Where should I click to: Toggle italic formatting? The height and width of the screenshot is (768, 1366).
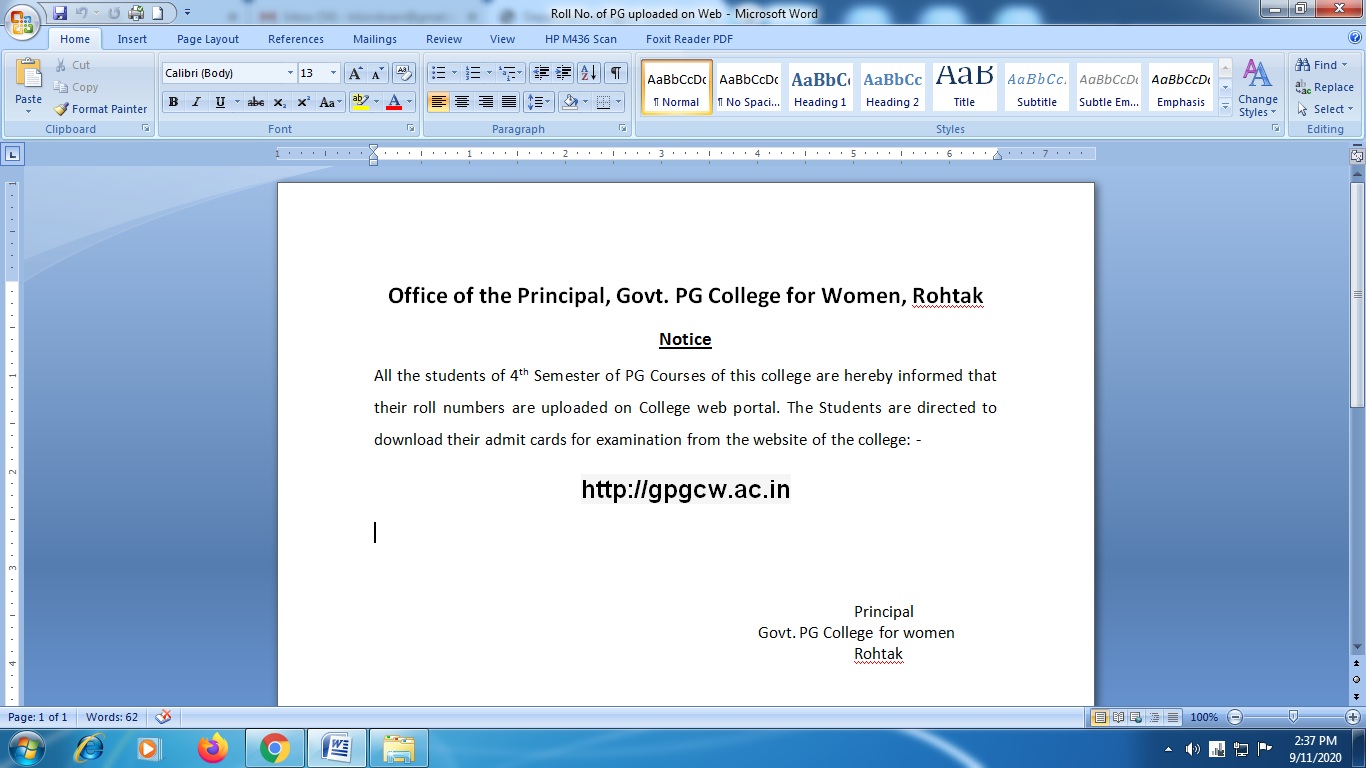click(x=196, y=102)
